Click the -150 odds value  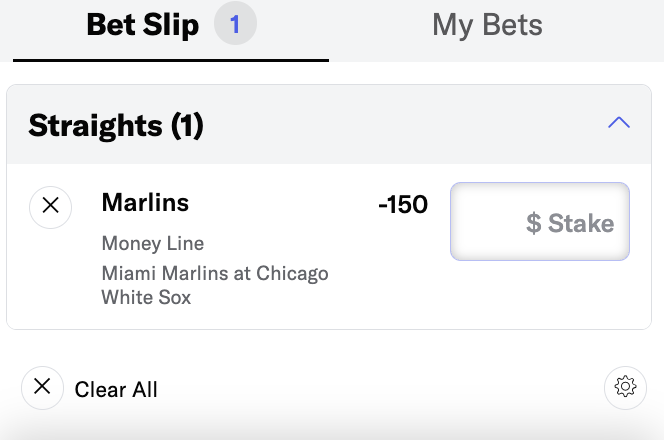coord(403,205)
